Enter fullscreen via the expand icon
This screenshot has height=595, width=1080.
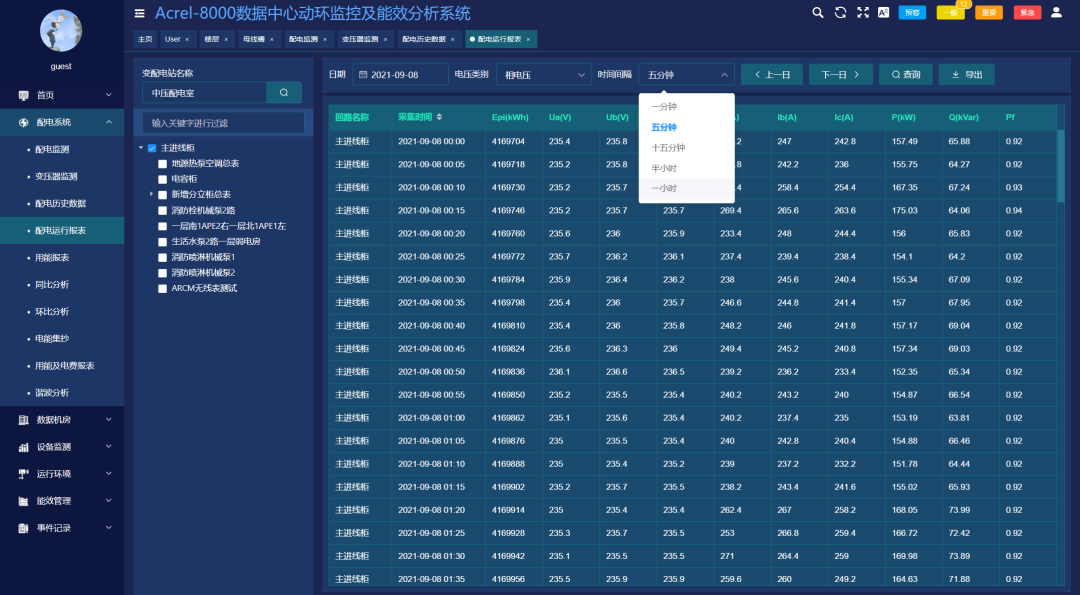coord(862,13)
